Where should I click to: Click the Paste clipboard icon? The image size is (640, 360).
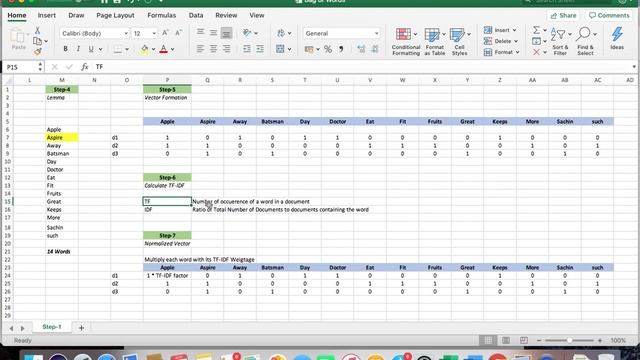click(x=18, y=37)
